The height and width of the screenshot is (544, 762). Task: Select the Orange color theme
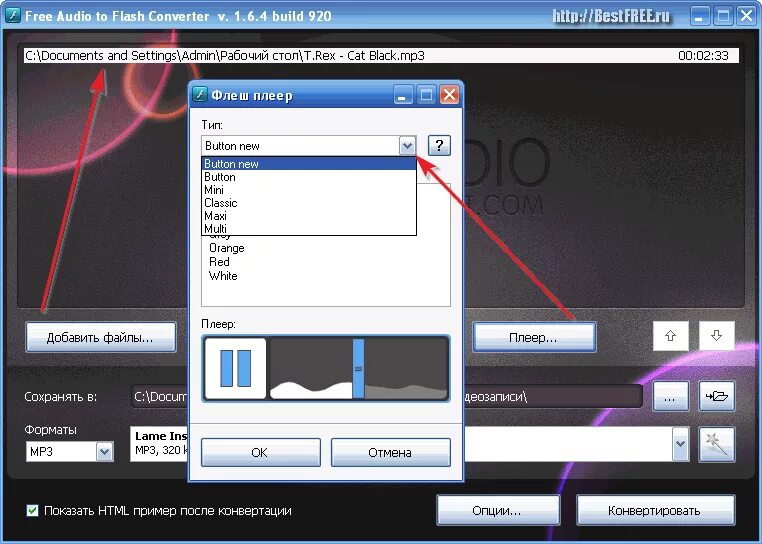pos(226,248)
